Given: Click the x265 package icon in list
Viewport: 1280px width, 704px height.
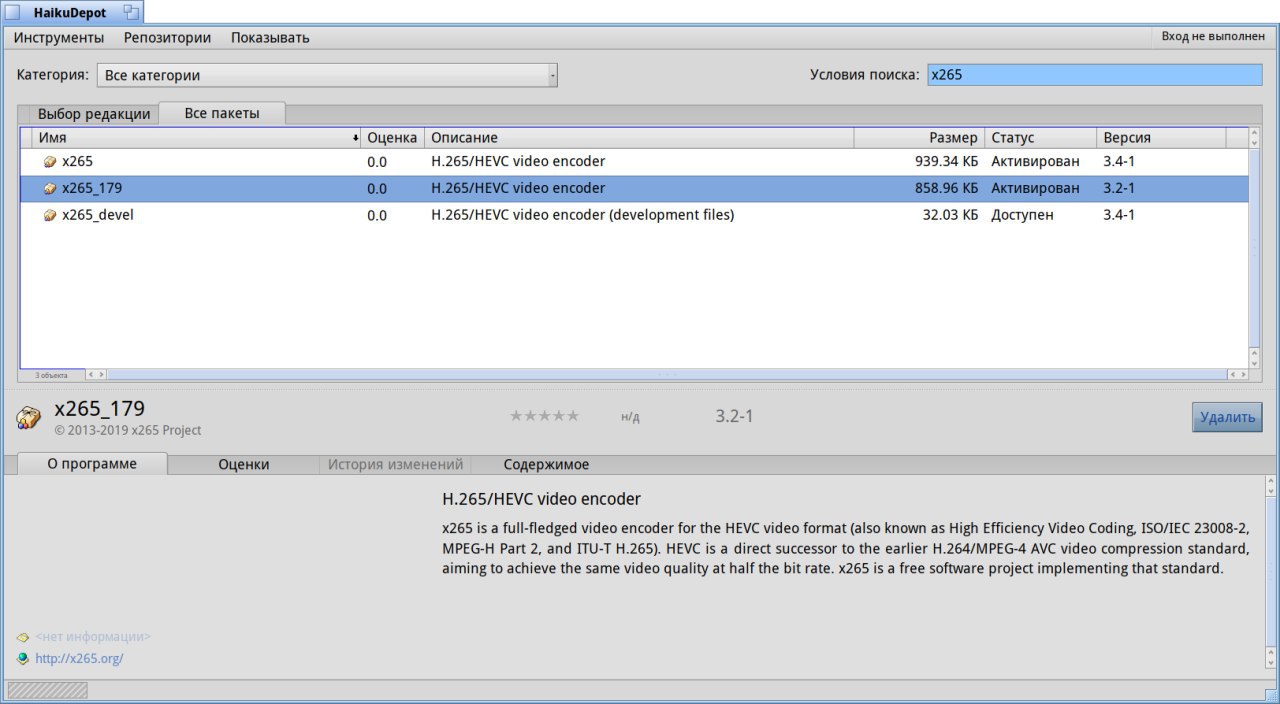Looking at the screenshot, I should tap(50, 161).
